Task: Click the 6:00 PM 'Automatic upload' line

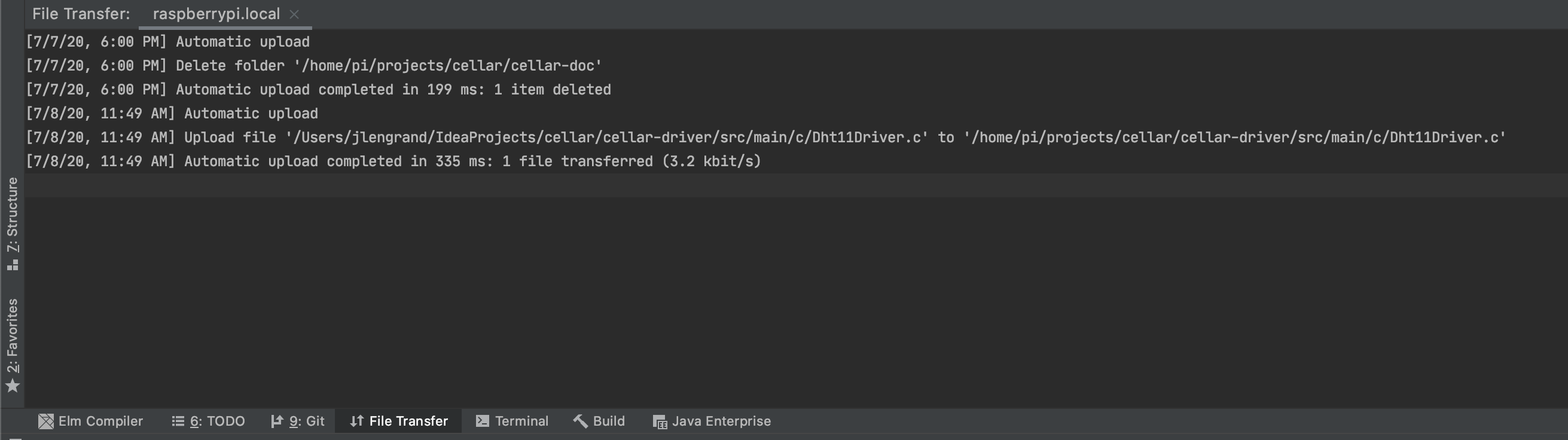Action: tap(167, 42)
